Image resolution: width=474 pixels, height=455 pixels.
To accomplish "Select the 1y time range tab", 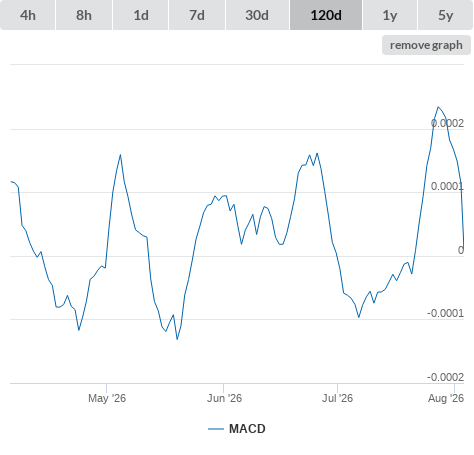I will pos(390,15).
